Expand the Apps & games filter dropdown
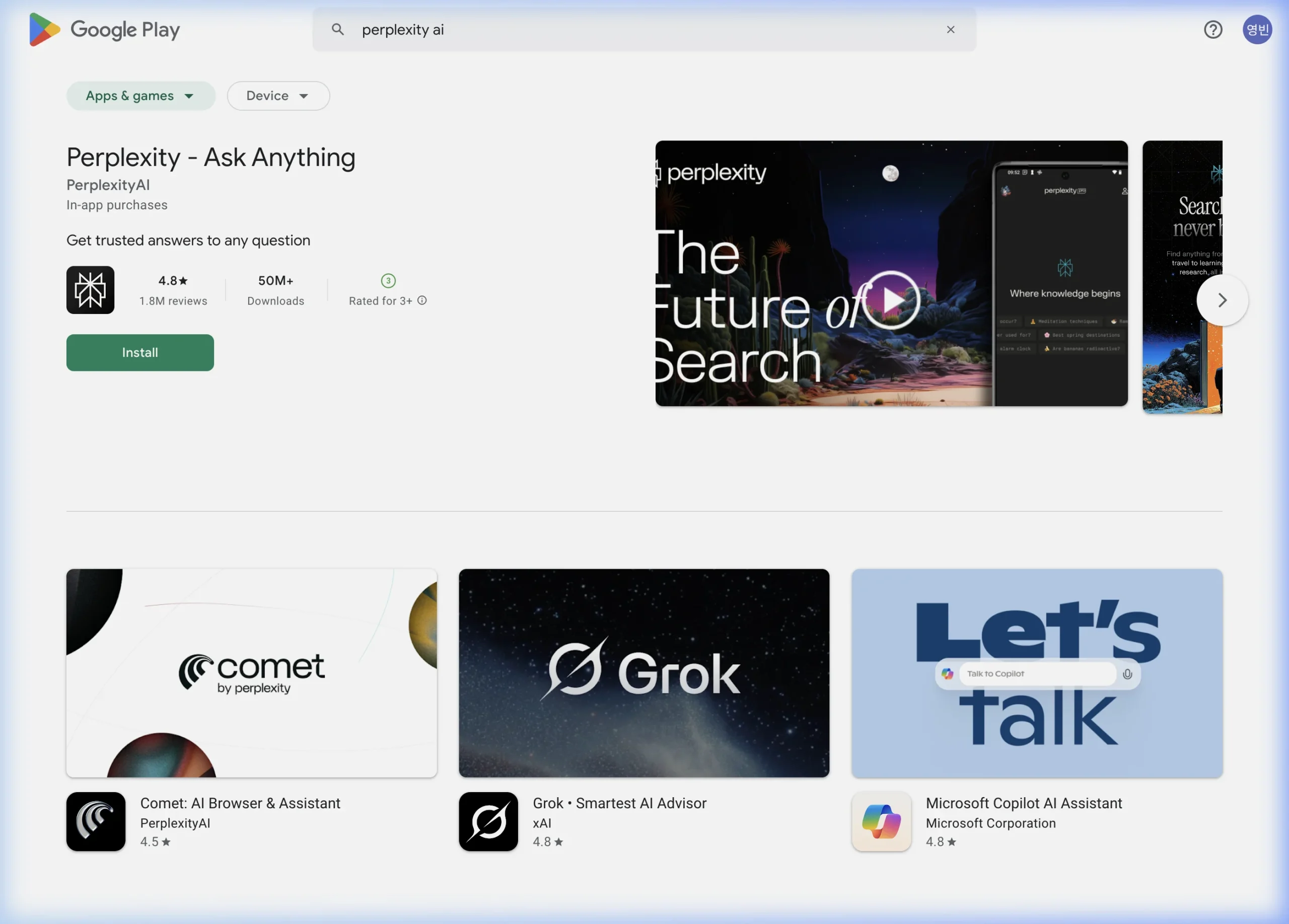This screenshot has width=1289, height=924. [x=140, y=96]
